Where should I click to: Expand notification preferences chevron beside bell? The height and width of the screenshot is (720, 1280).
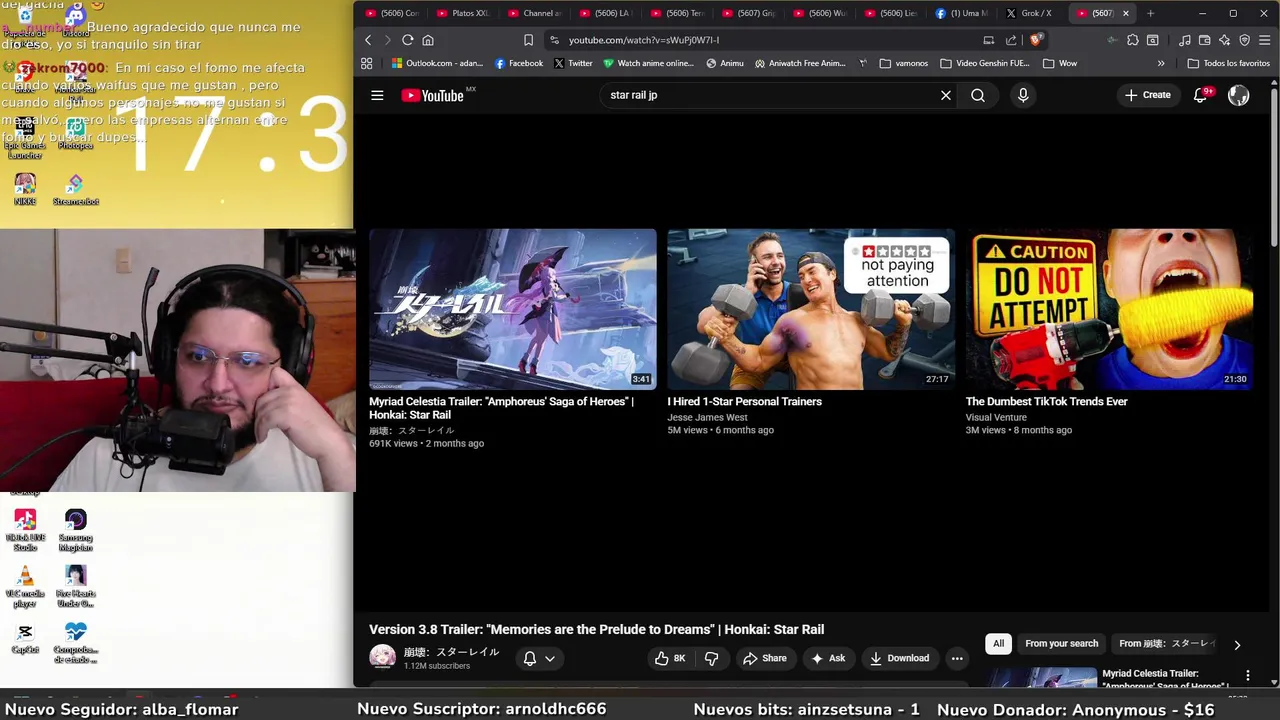pos(550,658)
